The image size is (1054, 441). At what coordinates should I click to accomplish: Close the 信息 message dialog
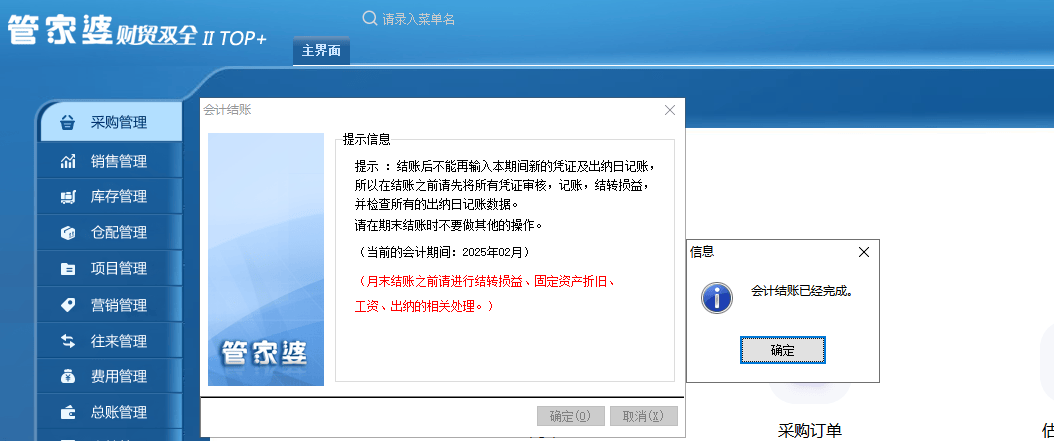[x=864, y=252]
